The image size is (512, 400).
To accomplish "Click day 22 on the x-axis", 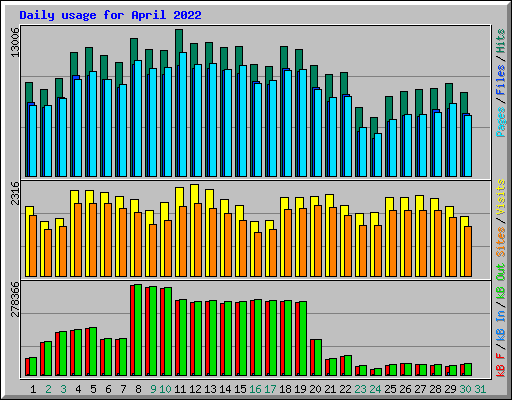I will [x=345, y=389].
